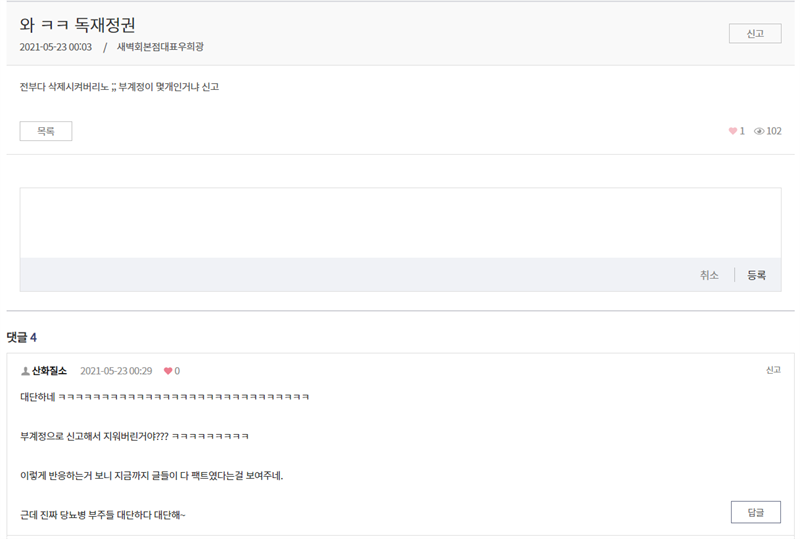Click the post date 2021-05-23 00:03
Image resolution: width=800 pixels, height=539 pixels.
click(x=56, y=47)
